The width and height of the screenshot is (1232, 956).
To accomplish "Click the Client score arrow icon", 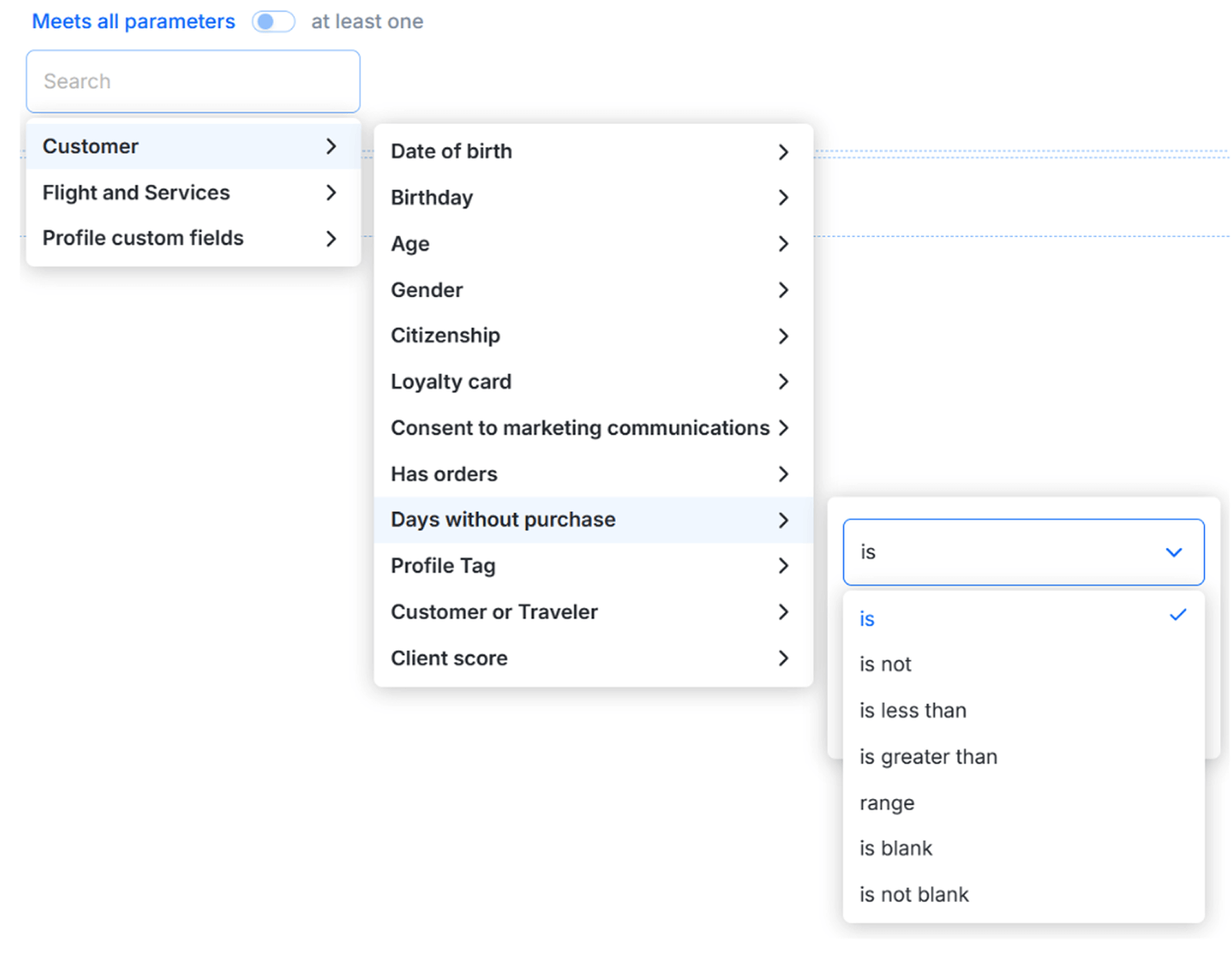I will (783, 658).
